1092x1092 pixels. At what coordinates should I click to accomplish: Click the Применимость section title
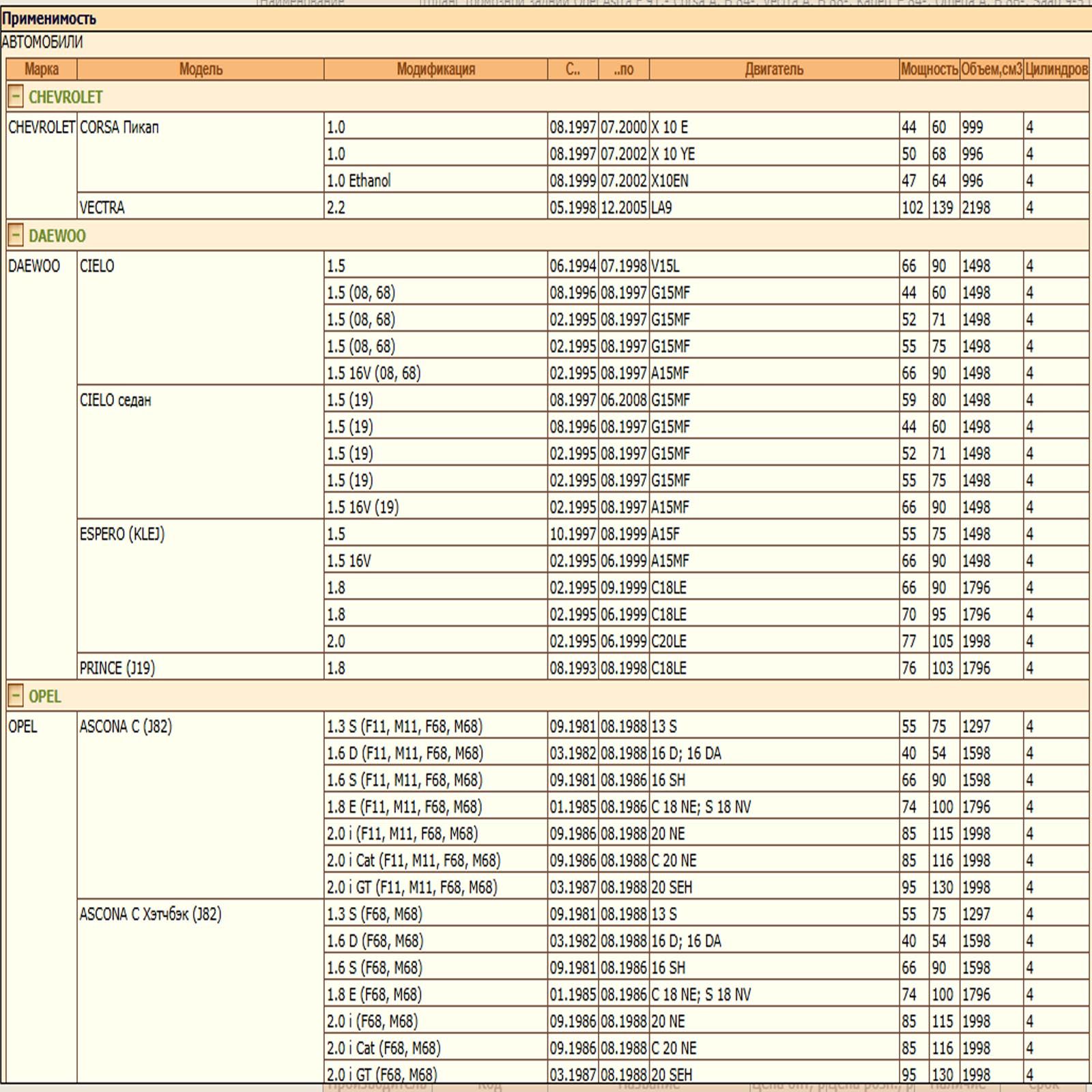pyautogui.click(x=49, y=18)
